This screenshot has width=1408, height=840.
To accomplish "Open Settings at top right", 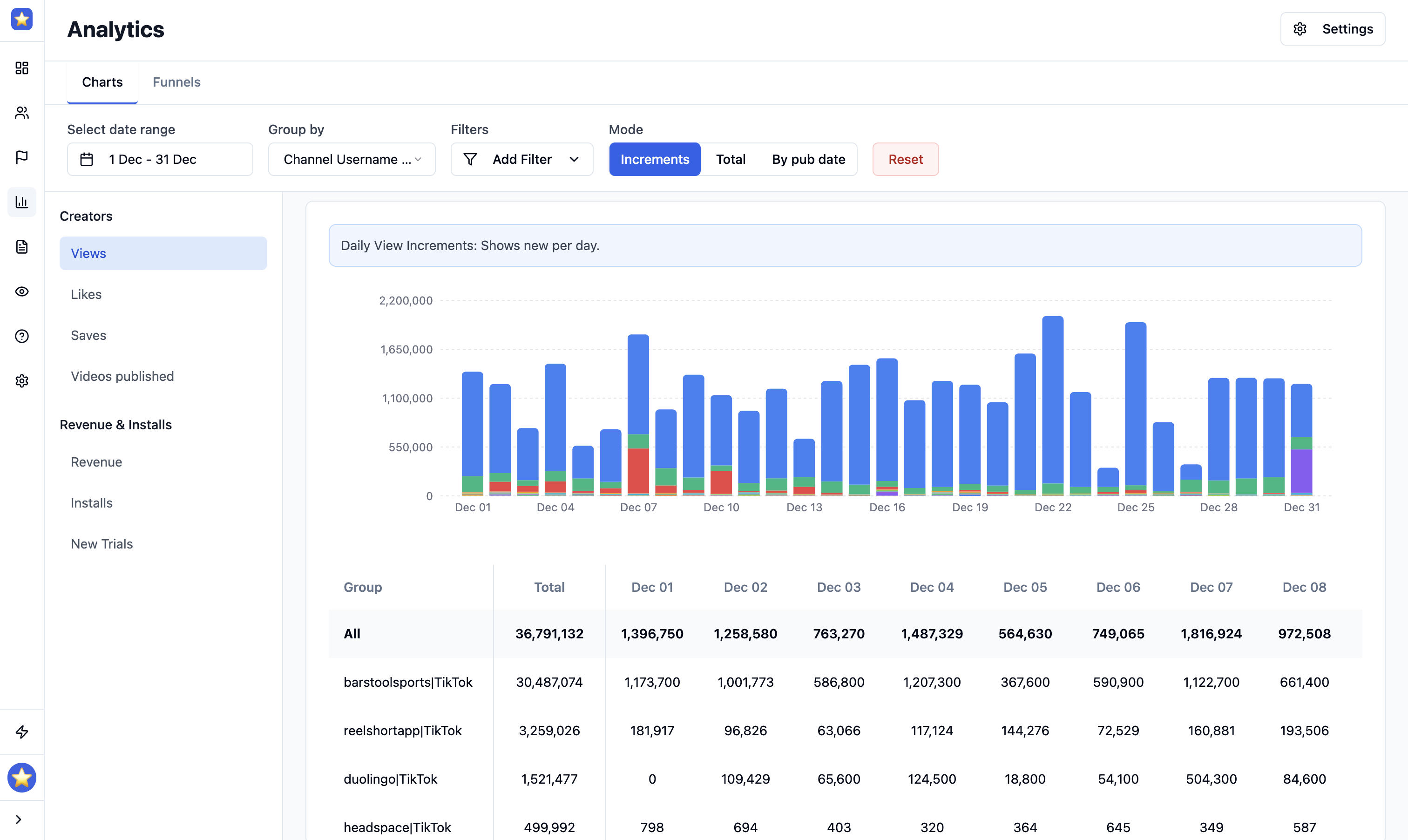I will click(x=1333, y=29).
